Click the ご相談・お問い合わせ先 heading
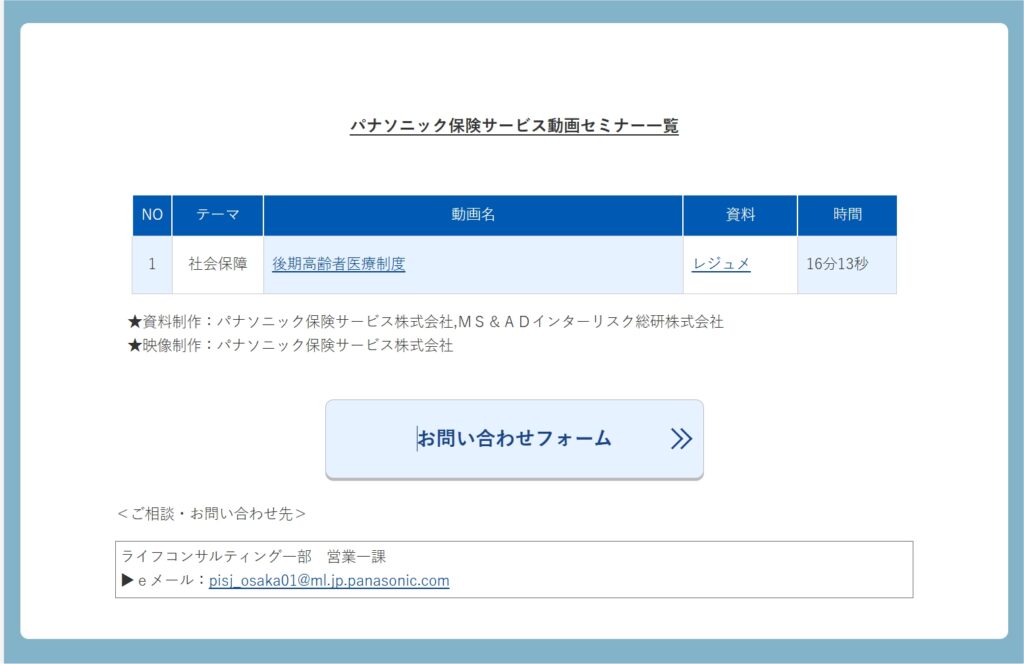This screenshot has width=1024, height=664. (212, 514)
